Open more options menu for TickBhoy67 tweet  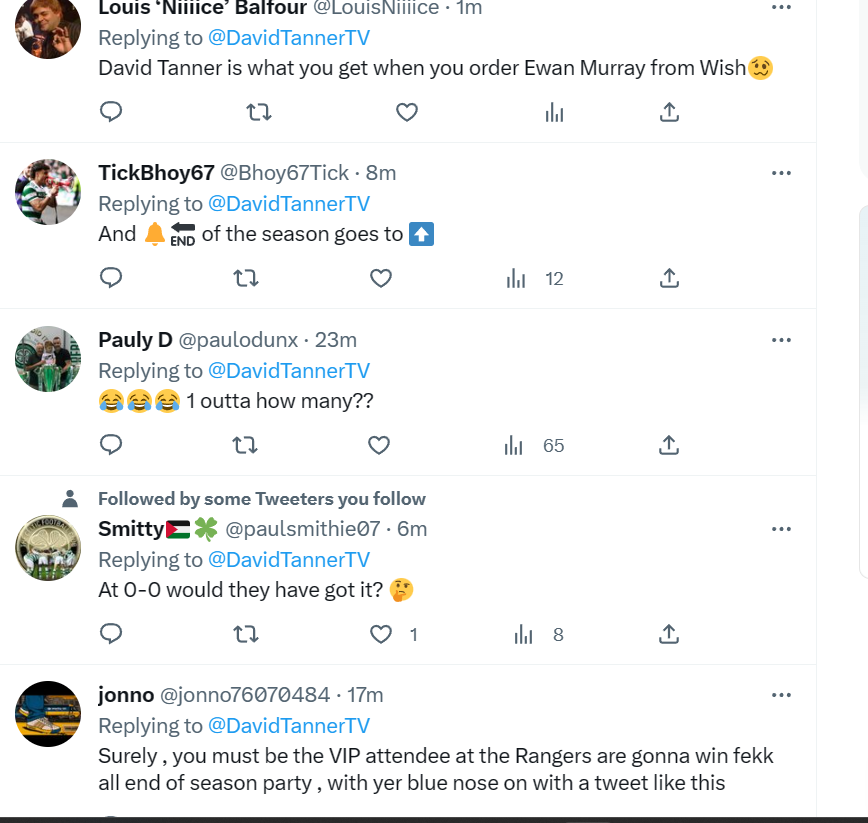781,173
